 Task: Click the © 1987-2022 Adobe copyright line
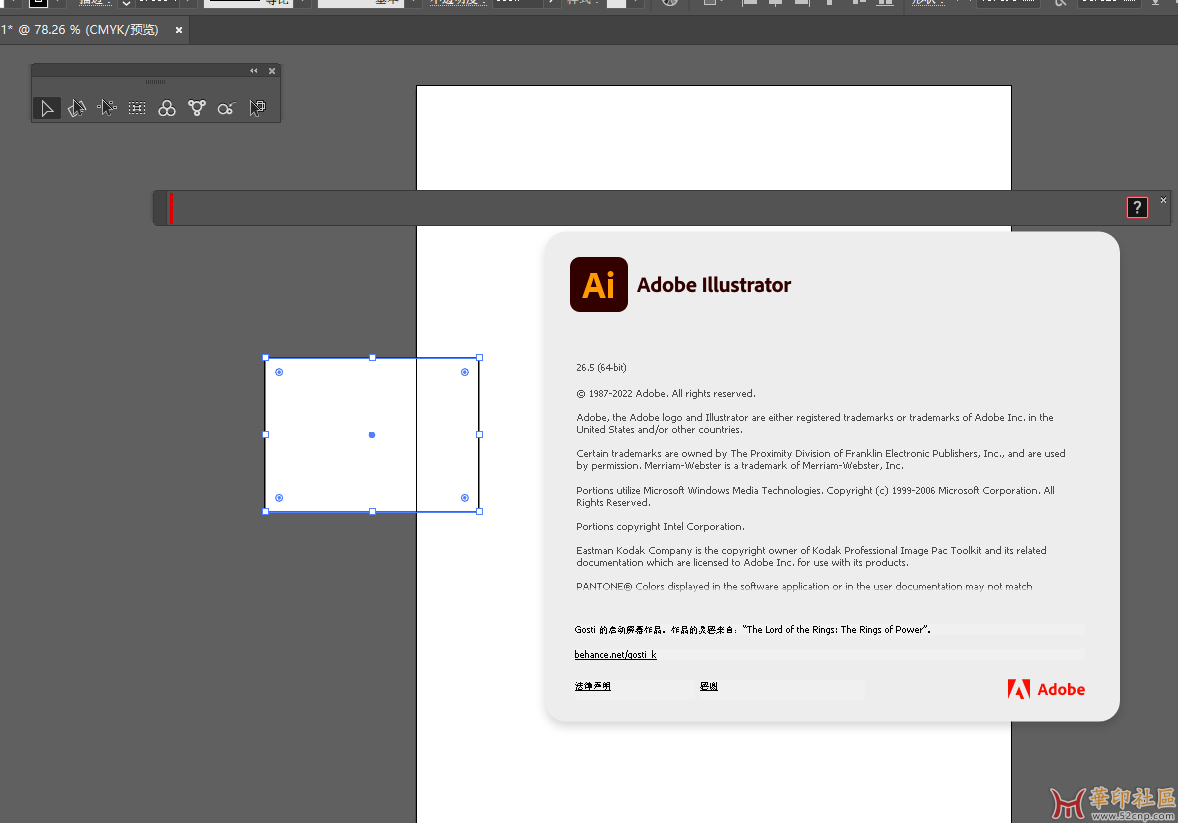coord(666,394)
